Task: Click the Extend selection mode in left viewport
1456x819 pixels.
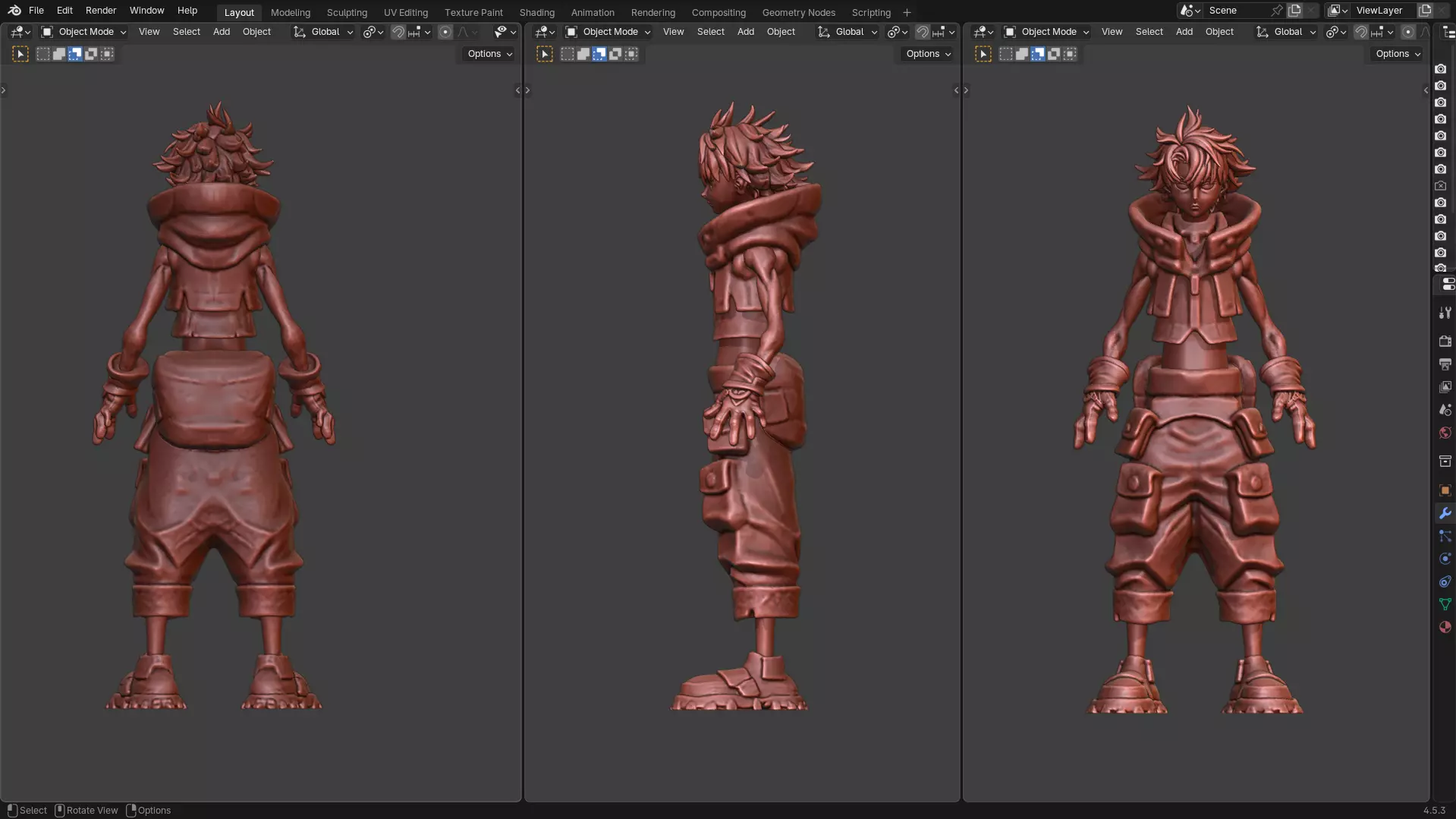Action: pos(59,54)
